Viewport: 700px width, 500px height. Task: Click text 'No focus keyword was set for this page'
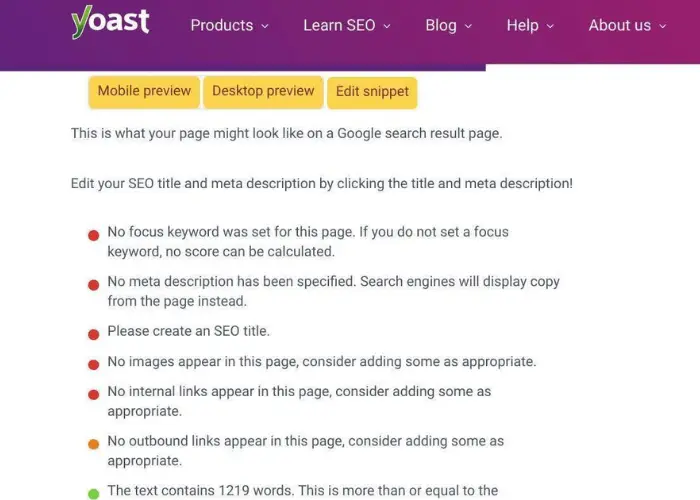tap(231, 232)
